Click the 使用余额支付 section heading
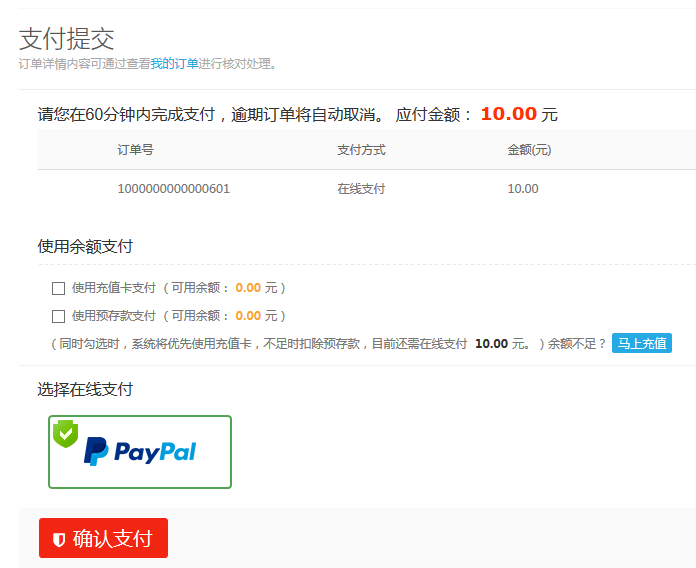Image resolution: width=696 pixels, height=568 pixels. tap(85, 246)
